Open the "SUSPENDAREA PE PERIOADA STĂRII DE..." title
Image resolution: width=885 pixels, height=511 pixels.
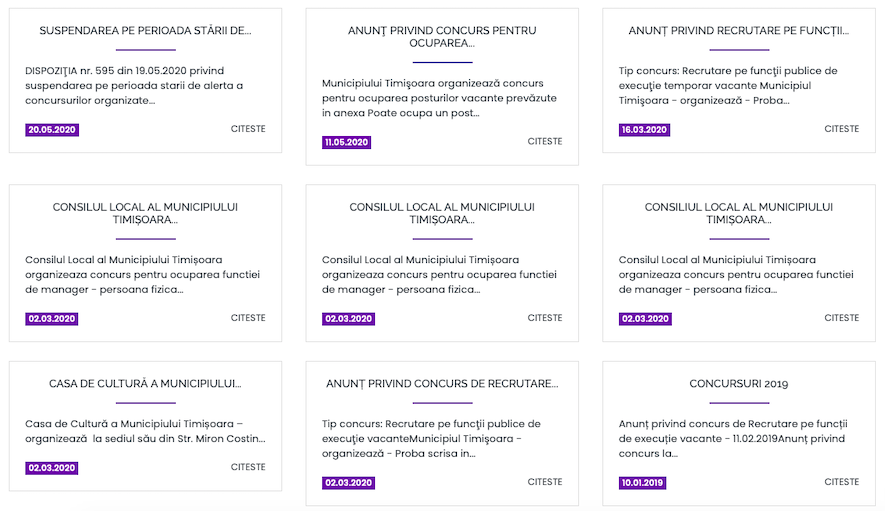(145, 31)
